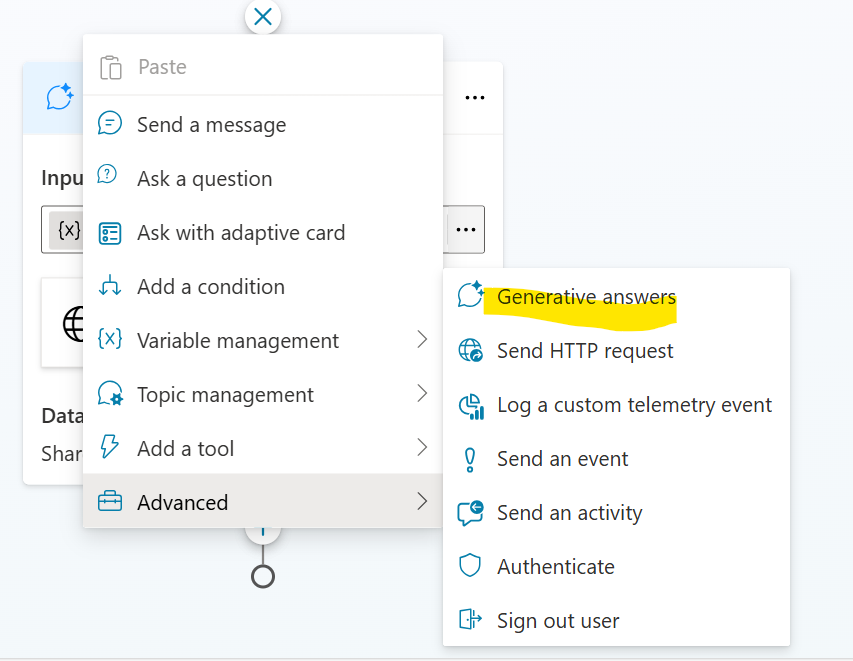
Task: Click the adaptive card icon
Action: click(x=109, y=233)
